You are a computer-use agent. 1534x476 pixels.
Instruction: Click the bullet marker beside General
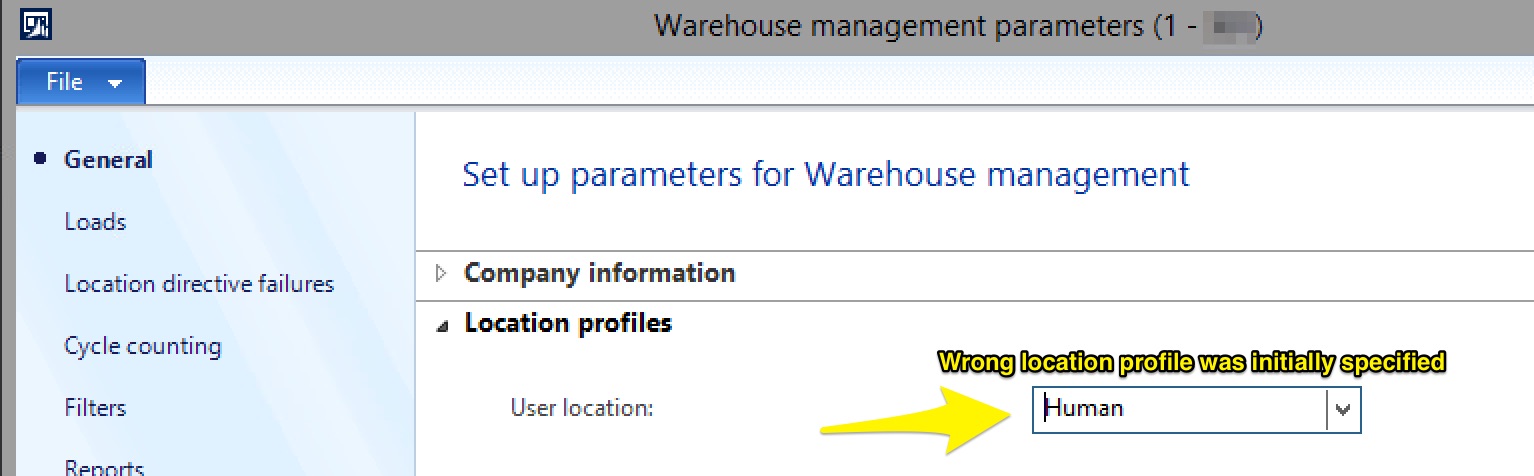pos(40,159)
